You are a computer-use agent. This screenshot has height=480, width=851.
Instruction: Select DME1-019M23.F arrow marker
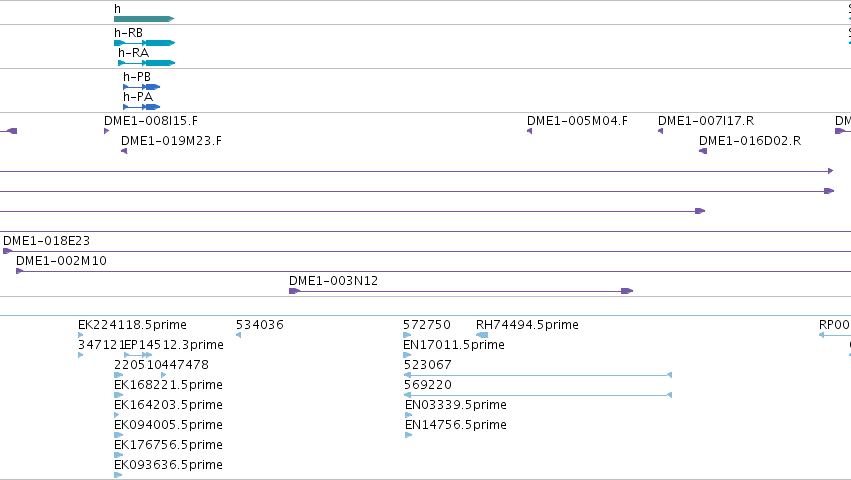tap(124, 151)
